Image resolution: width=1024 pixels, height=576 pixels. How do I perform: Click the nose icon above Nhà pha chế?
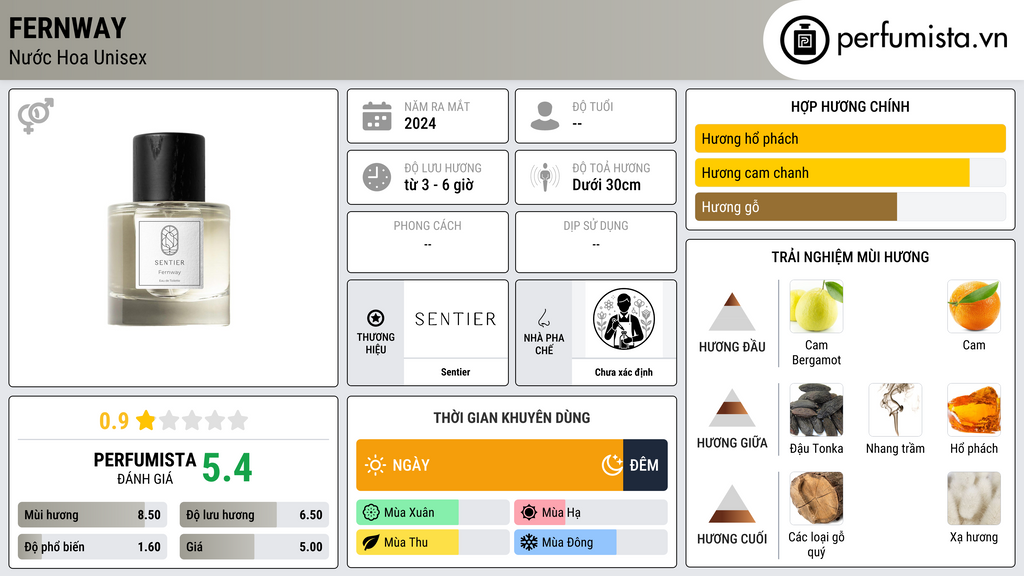coord(543,318)
